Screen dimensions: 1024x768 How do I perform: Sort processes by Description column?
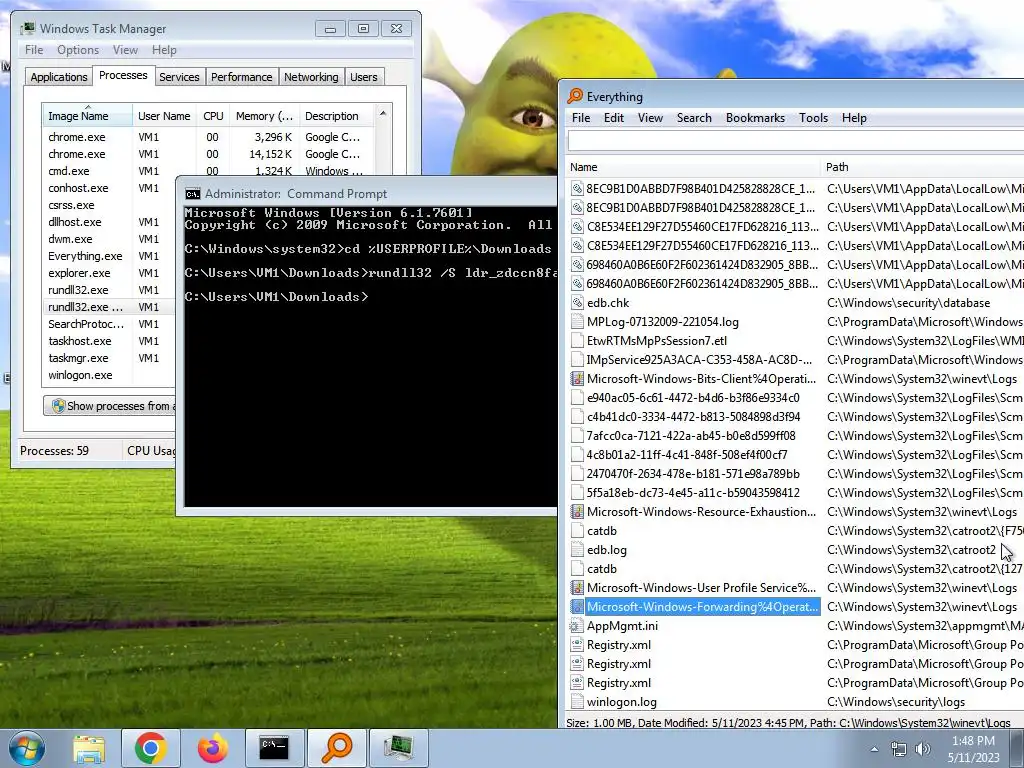point(336,116)
